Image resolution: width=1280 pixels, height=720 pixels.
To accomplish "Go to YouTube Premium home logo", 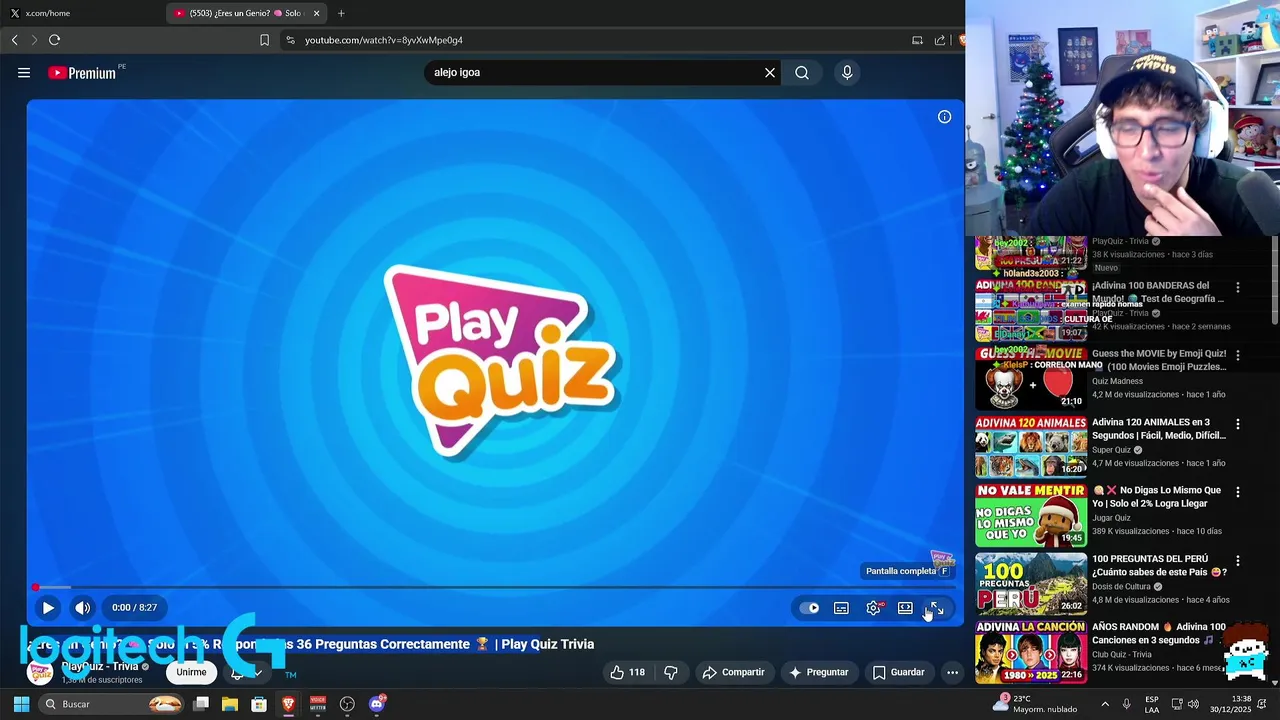I will coord(82,73).
